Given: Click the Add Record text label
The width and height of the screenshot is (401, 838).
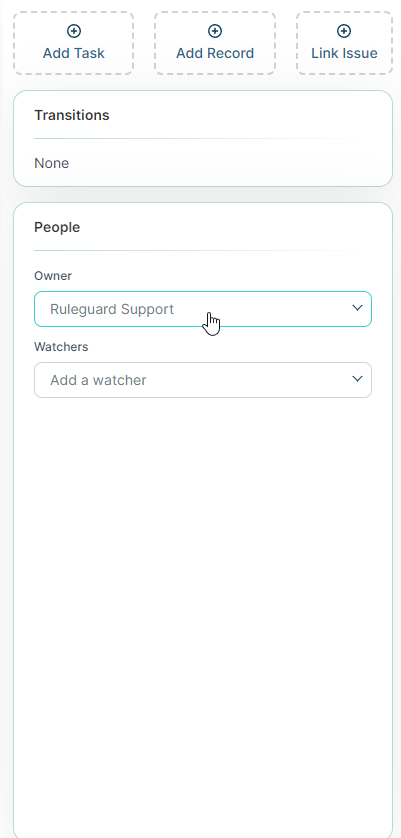Looking at the screenshot, I should (x=215, y=53).
